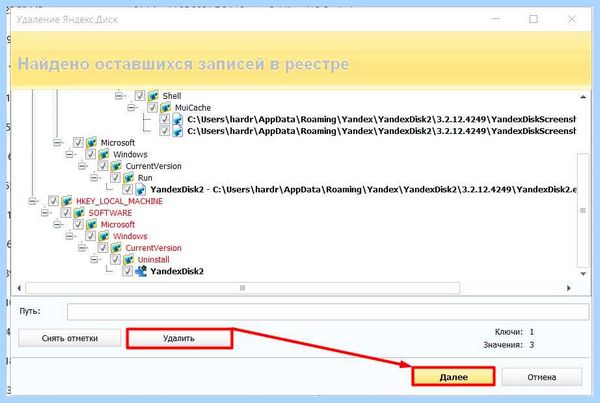Collapse the Run tree node
Image resolution: width=600 pixels, height=403 pixels.
(94, 178)
